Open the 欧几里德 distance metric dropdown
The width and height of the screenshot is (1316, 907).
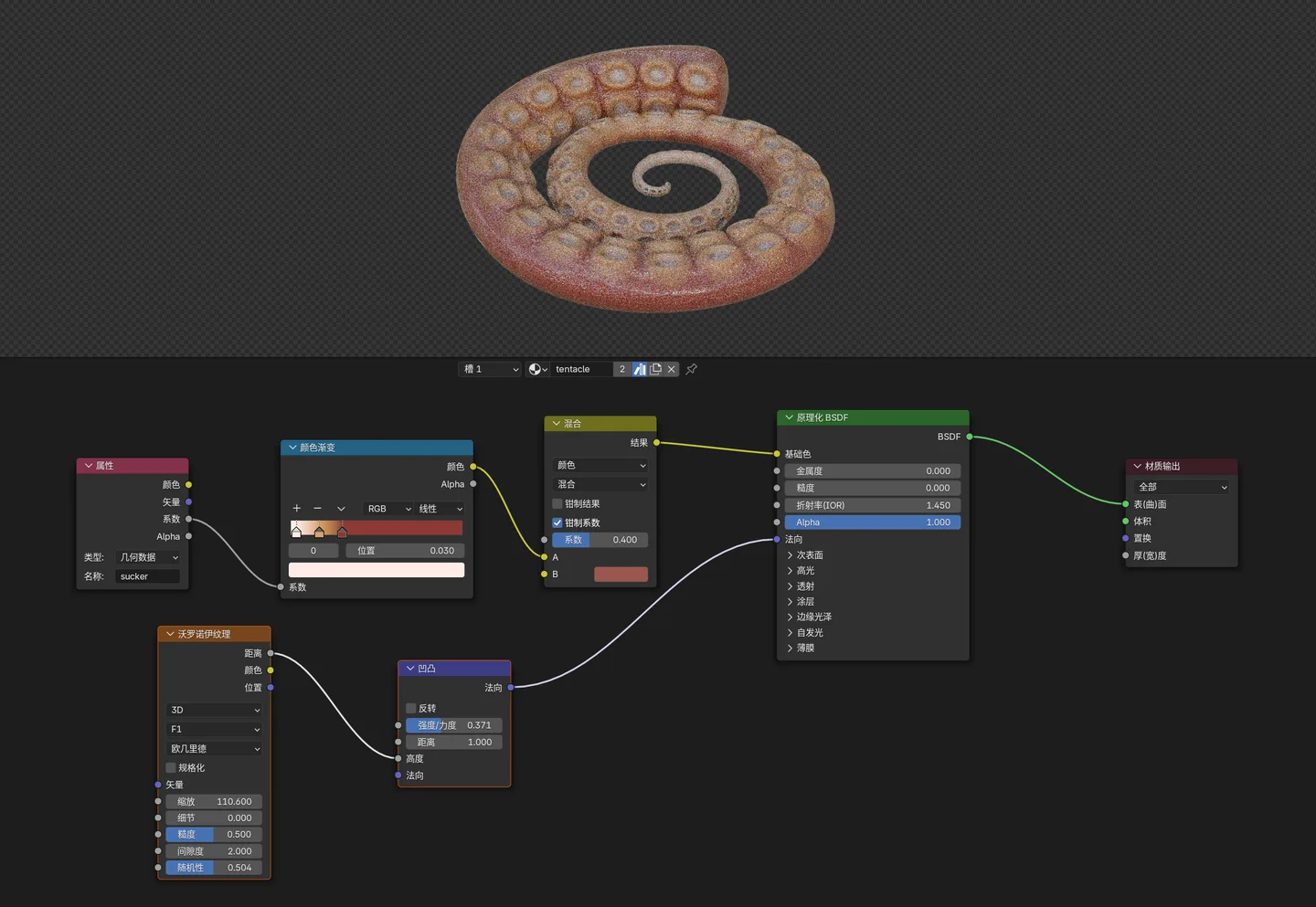215,748
